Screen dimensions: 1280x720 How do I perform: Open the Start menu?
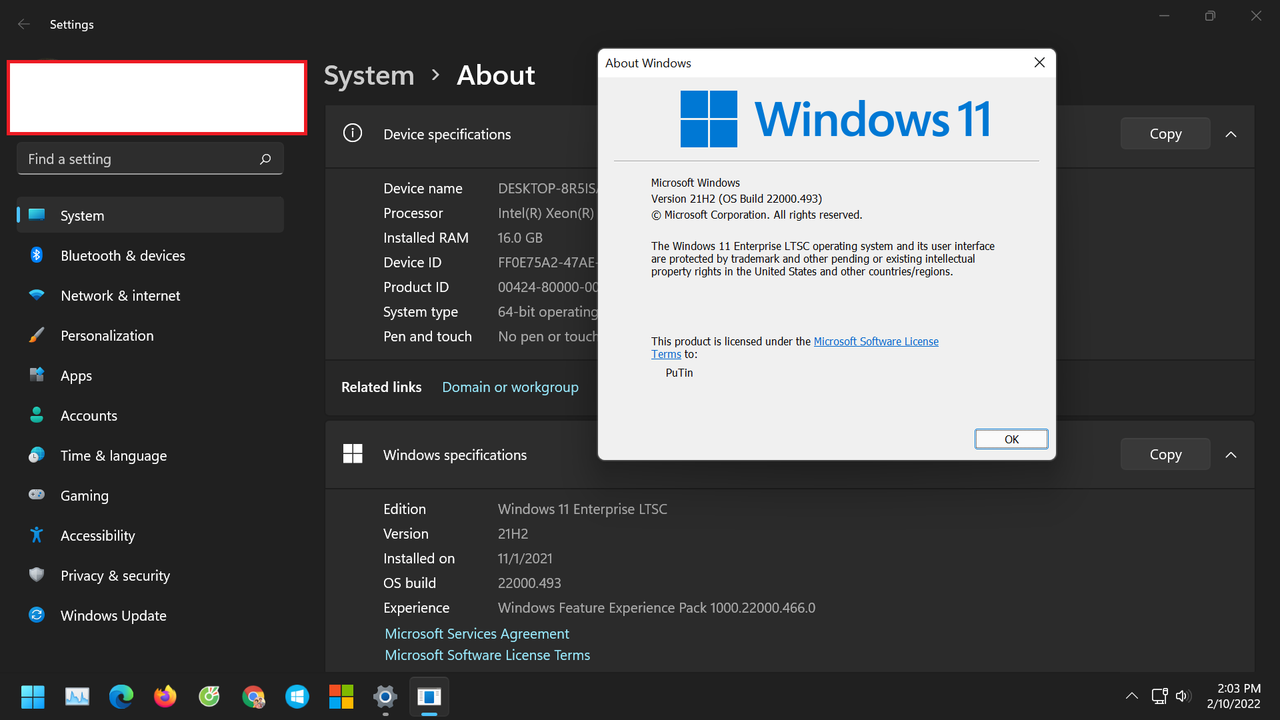coord(32,696)
